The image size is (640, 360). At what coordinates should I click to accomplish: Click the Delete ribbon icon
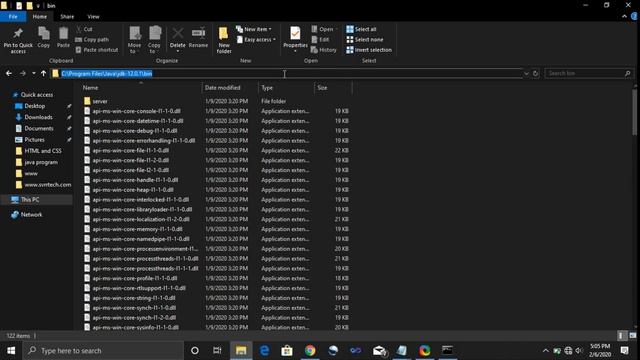(178, 40)
